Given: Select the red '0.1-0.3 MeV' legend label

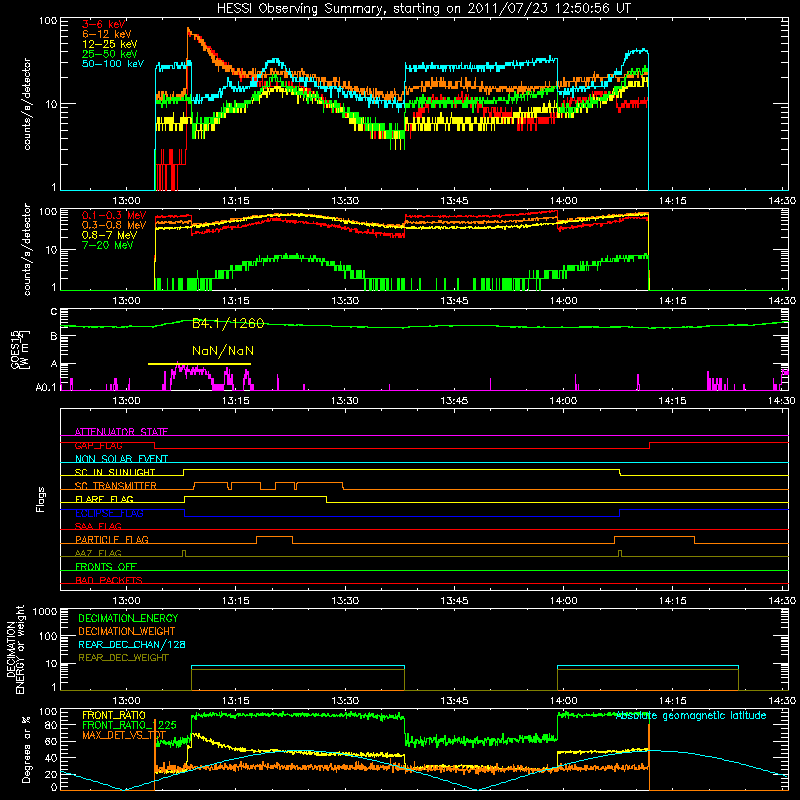Looking at the screenshot, I should coord(114,215).
